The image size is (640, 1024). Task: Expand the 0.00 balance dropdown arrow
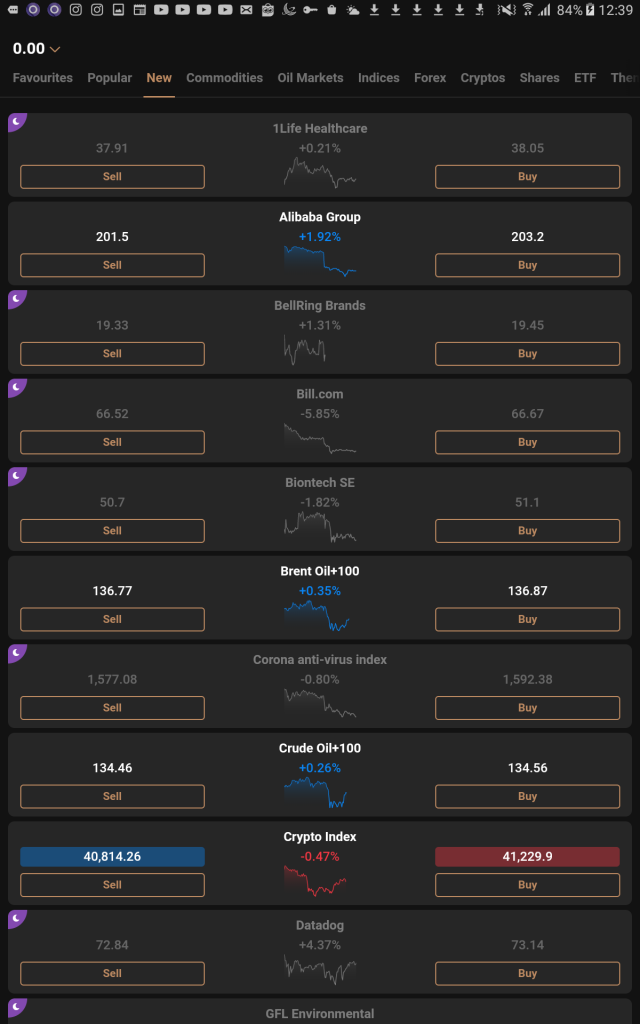(55, 49)
